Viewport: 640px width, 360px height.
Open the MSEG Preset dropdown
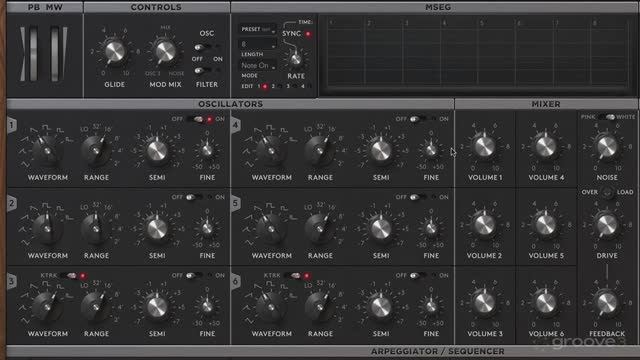pos(257,29)
